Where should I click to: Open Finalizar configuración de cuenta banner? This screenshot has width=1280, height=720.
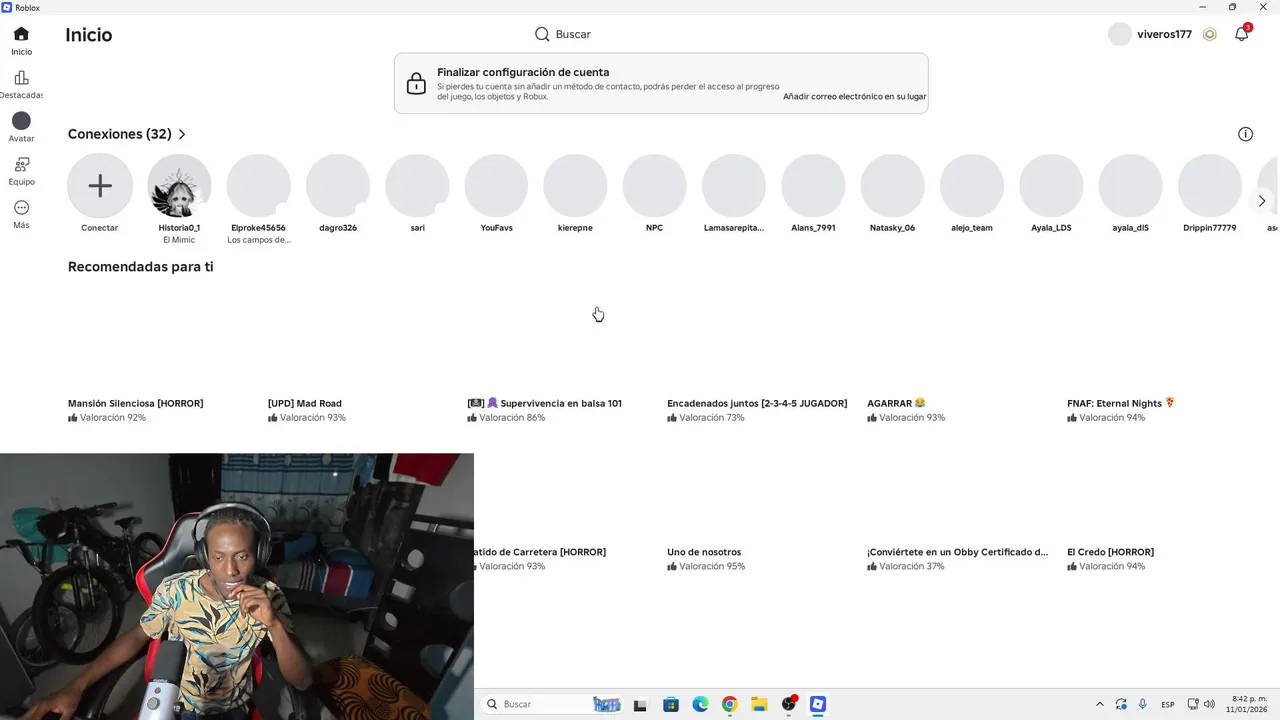tap(661, 83)
